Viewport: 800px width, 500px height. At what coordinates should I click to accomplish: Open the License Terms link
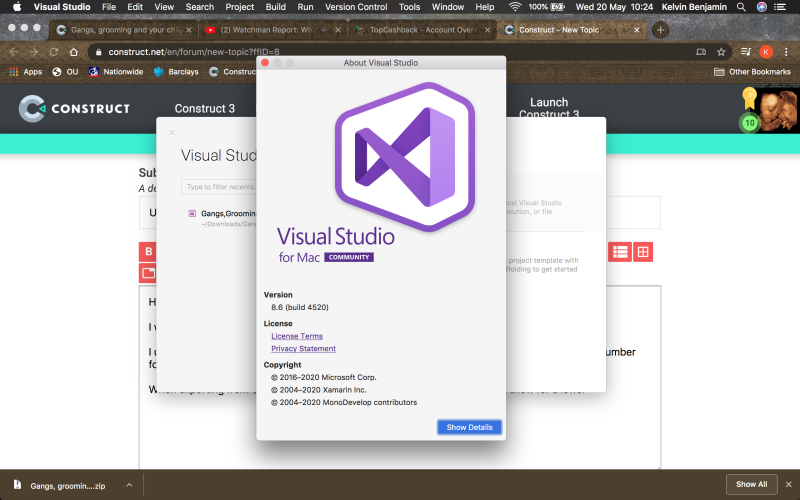(297, 336)
